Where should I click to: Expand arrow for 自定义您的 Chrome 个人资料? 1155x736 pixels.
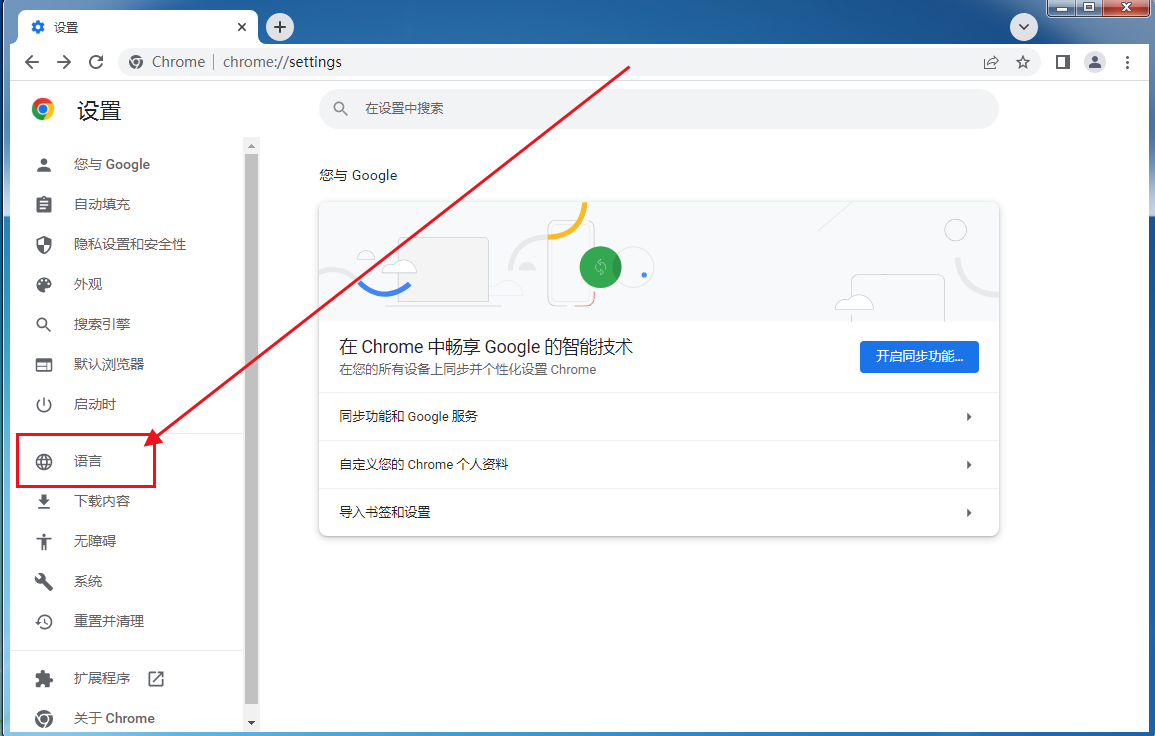pos(969,465)
